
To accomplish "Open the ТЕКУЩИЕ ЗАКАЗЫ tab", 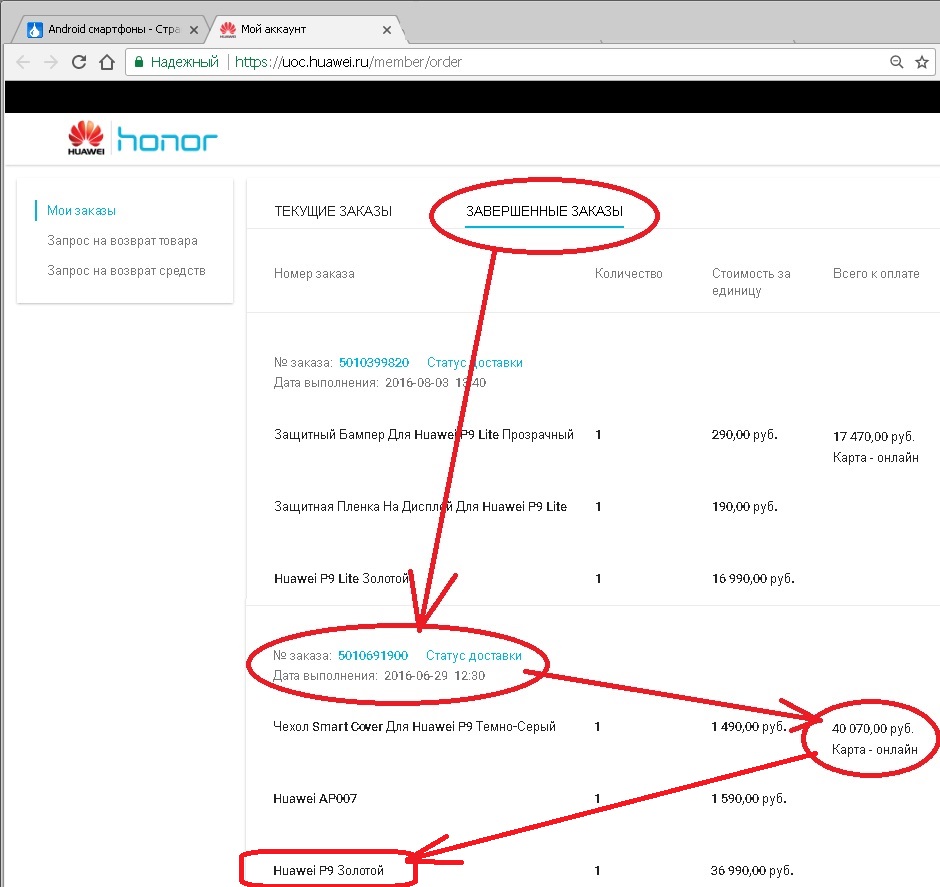I will click(x=333, y=211).
